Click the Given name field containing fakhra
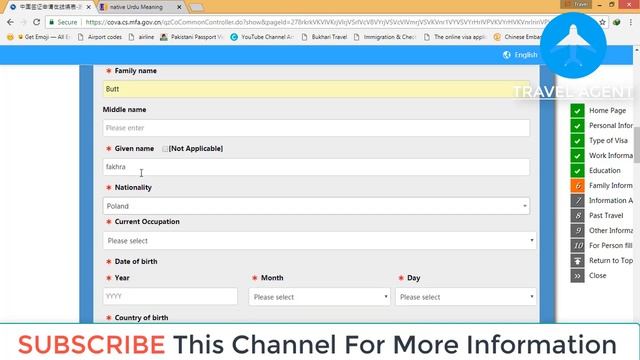Image resolution: width=640 pixels, height=360 pixels. pos(316,167)
